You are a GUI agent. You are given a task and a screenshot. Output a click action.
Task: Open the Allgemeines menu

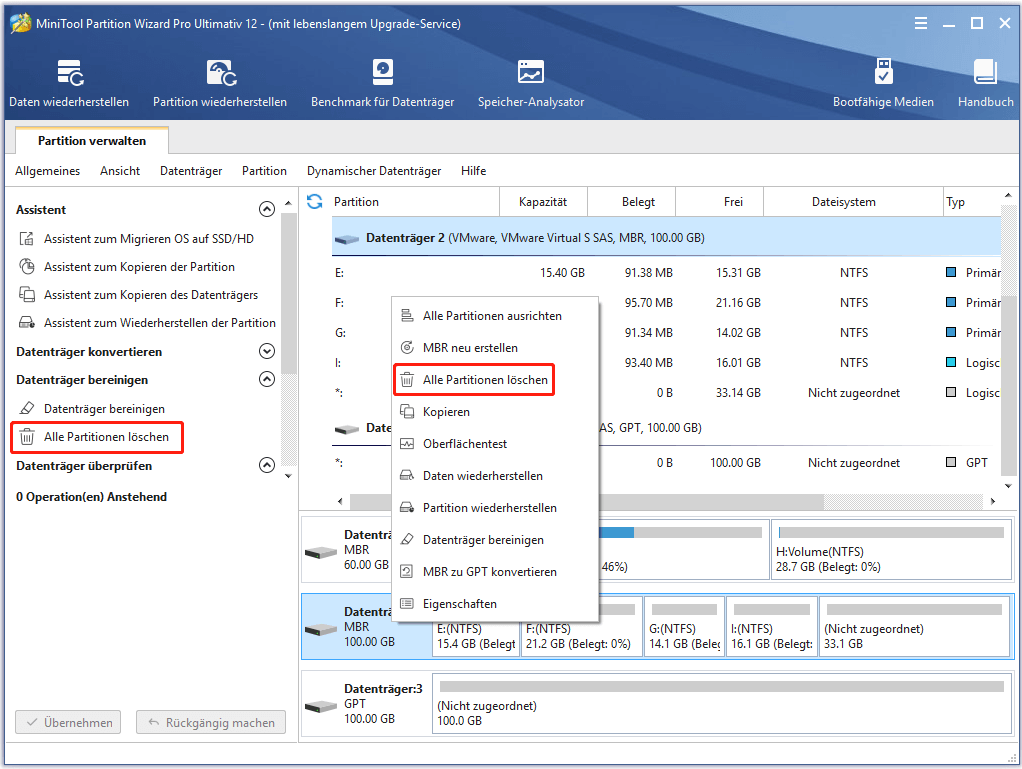coord(48,171)
